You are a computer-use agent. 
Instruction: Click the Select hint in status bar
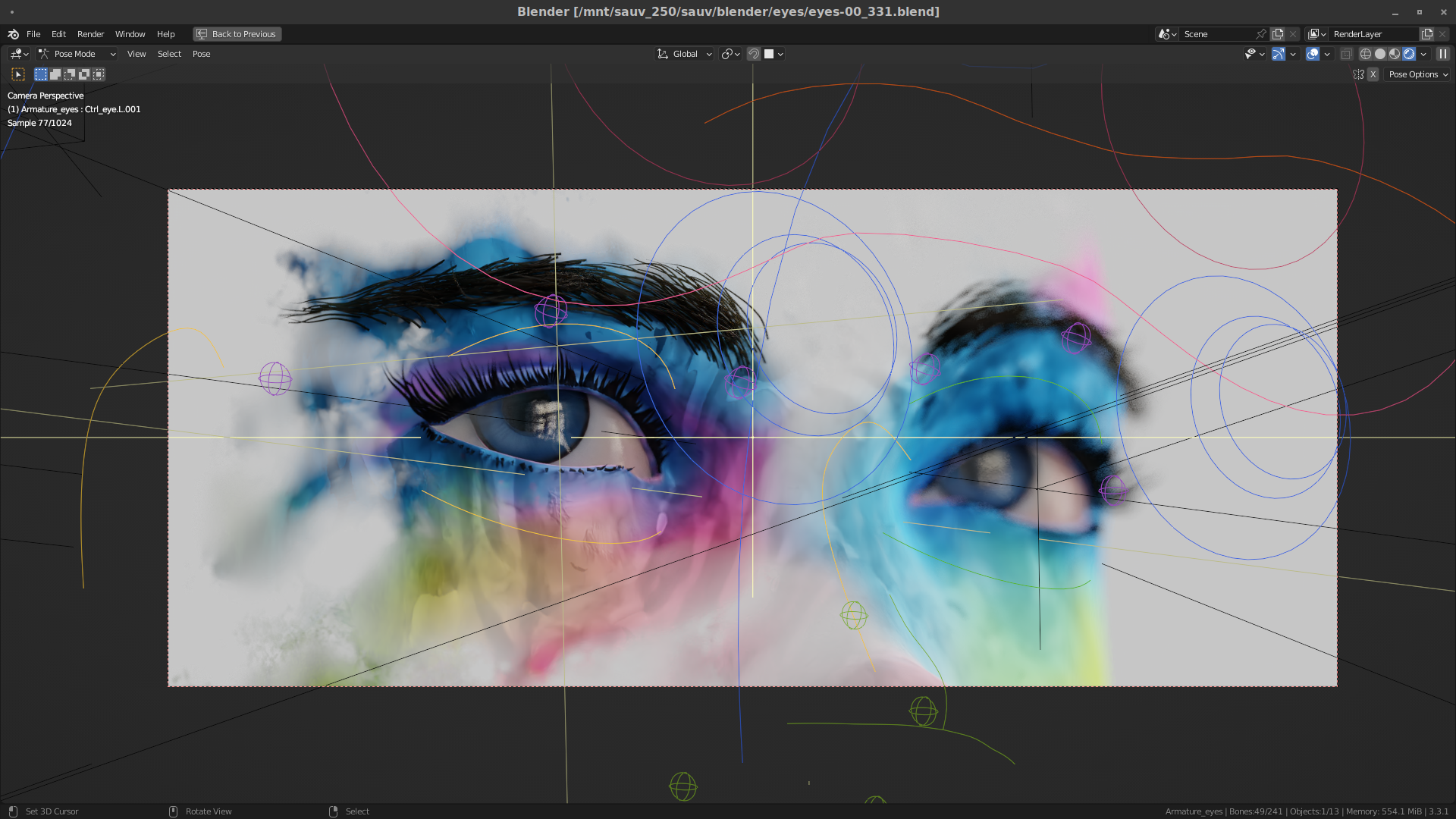pos(357,811)
